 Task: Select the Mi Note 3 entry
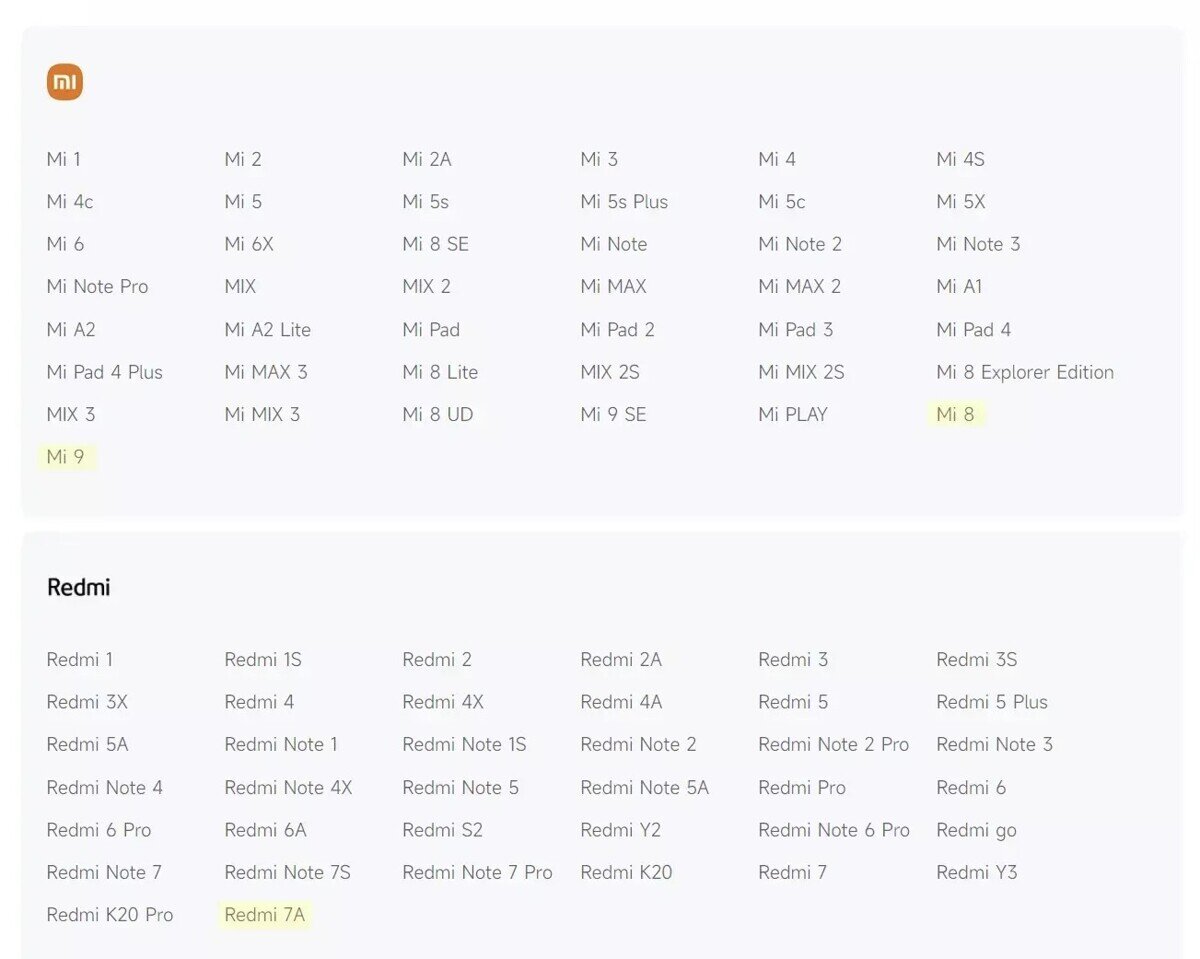click(979, 244)
